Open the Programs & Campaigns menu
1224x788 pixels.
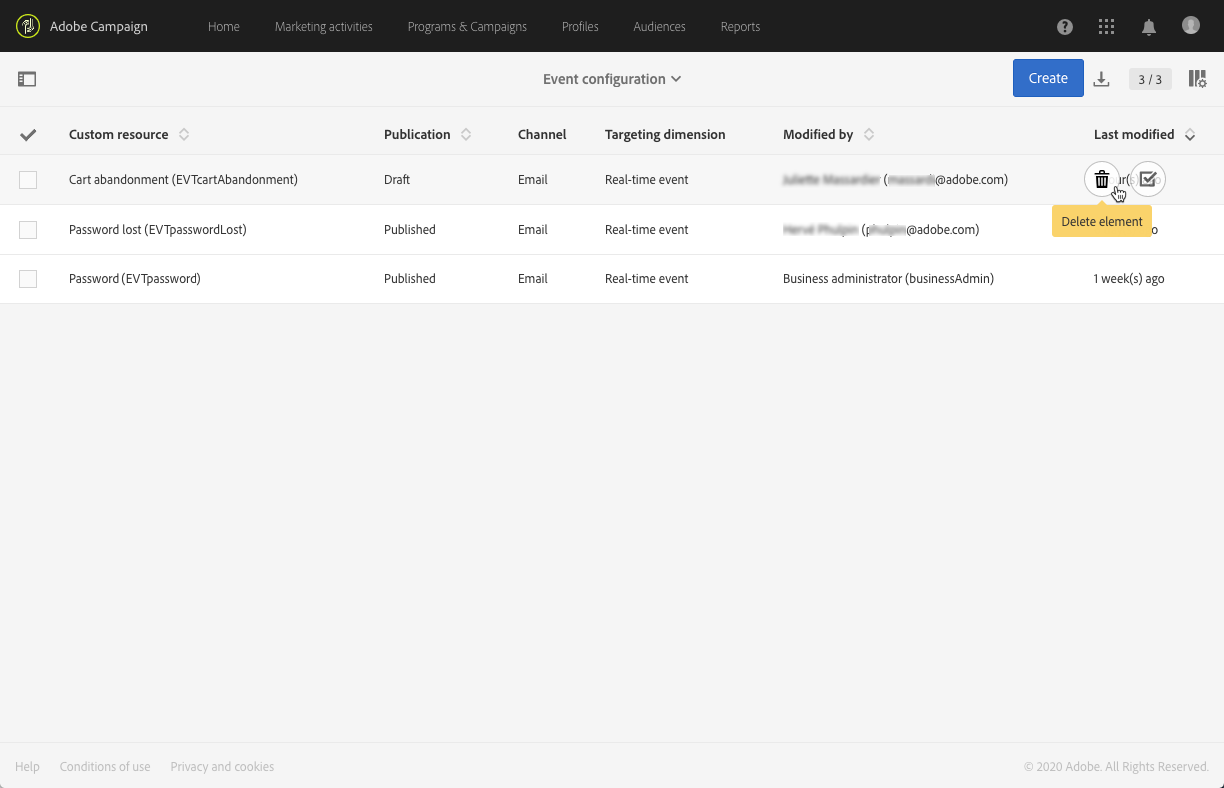[x=467, y=27]
